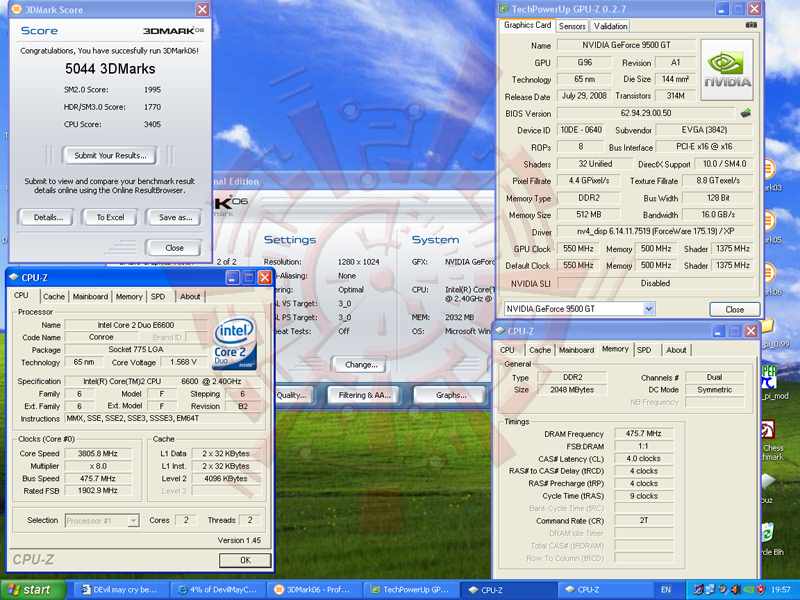
Task: Click the 3DMark06 taskbar button
Action: tap(313, 590)
